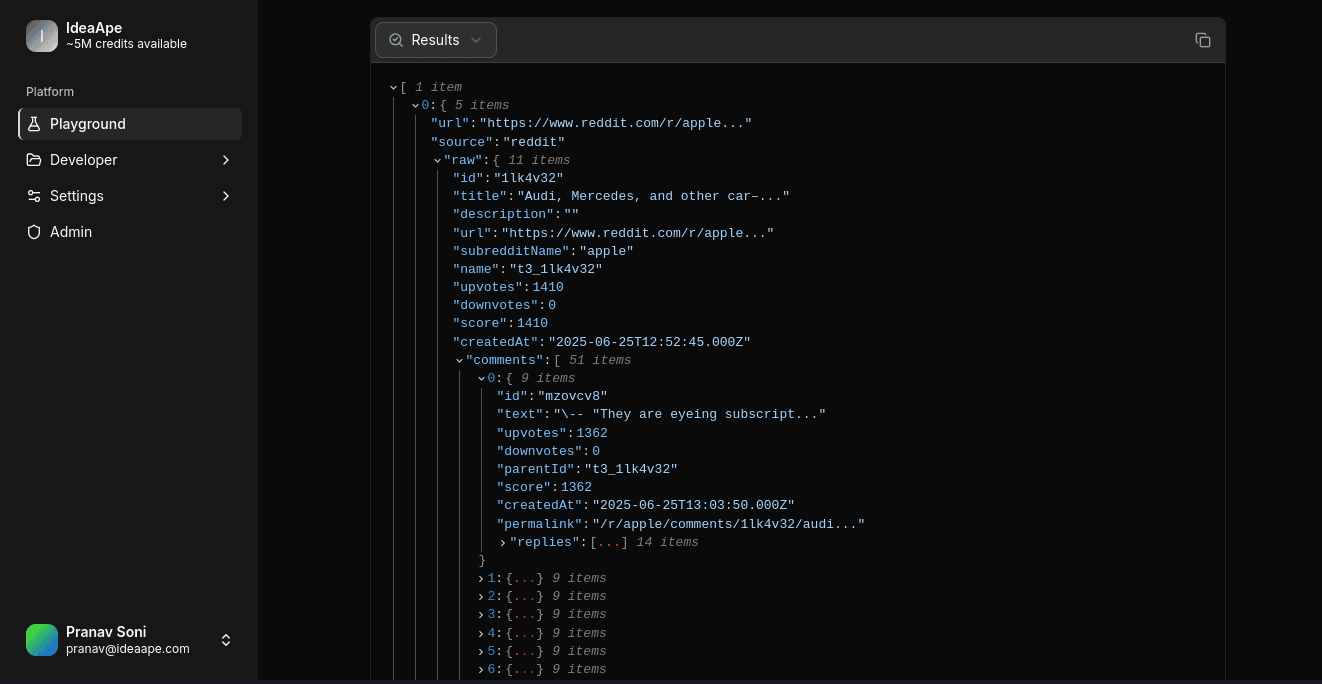Open the user account switcher chevrons
This screenshot has width=1322, height=684.
[x=226, y=640]
